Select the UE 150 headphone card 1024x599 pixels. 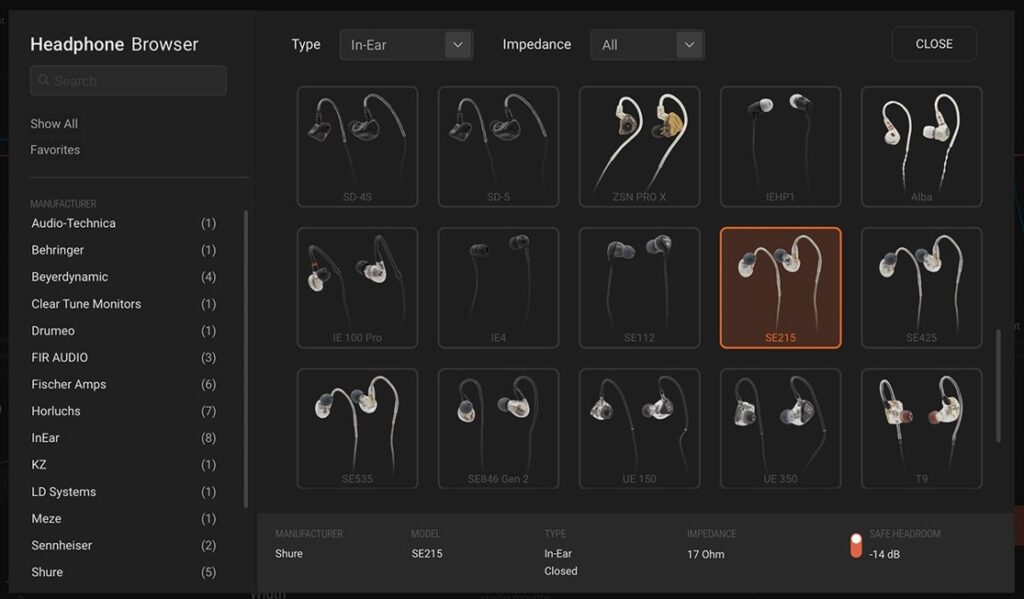tap(639, 429)
